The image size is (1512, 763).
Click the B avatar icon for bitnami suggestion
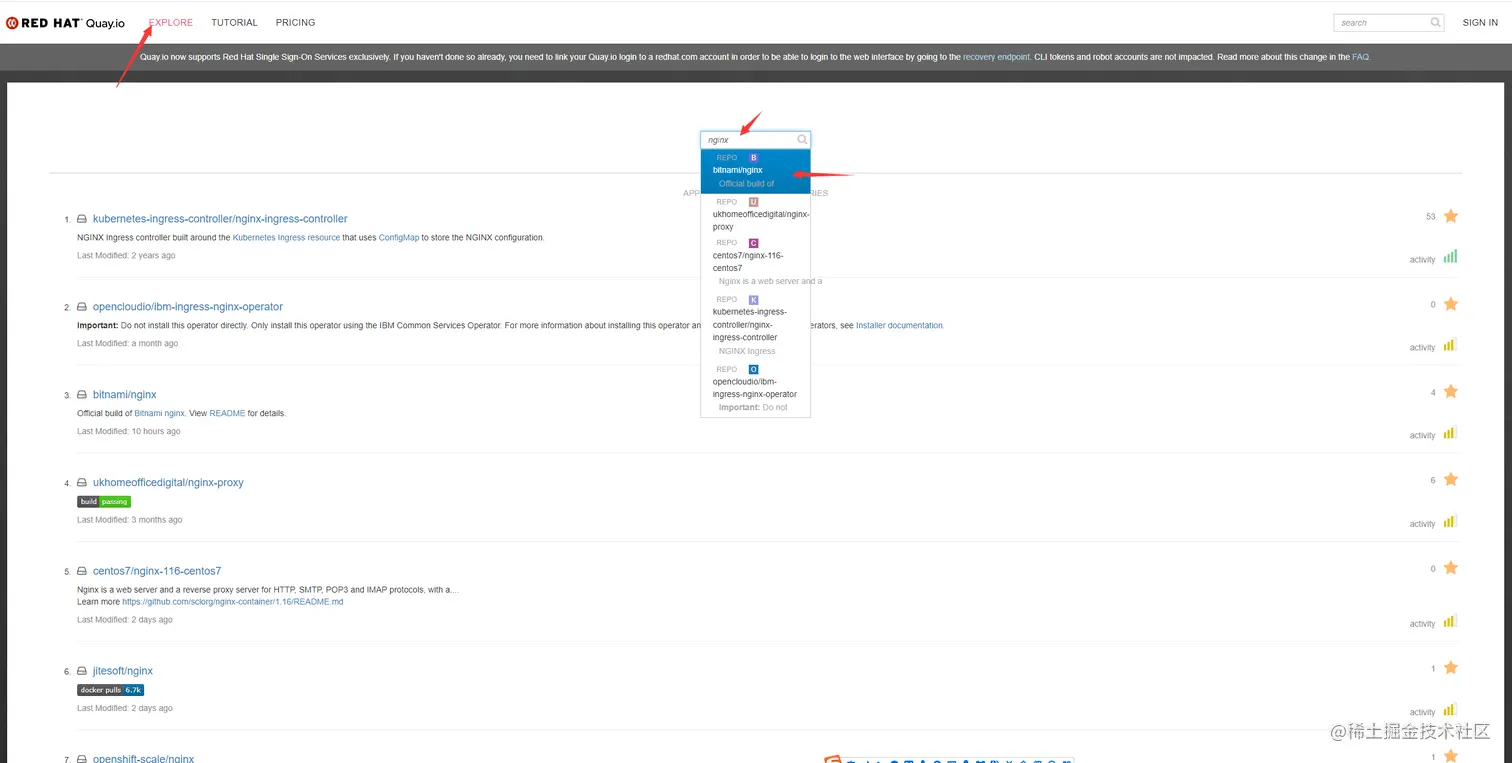(754, 158)
